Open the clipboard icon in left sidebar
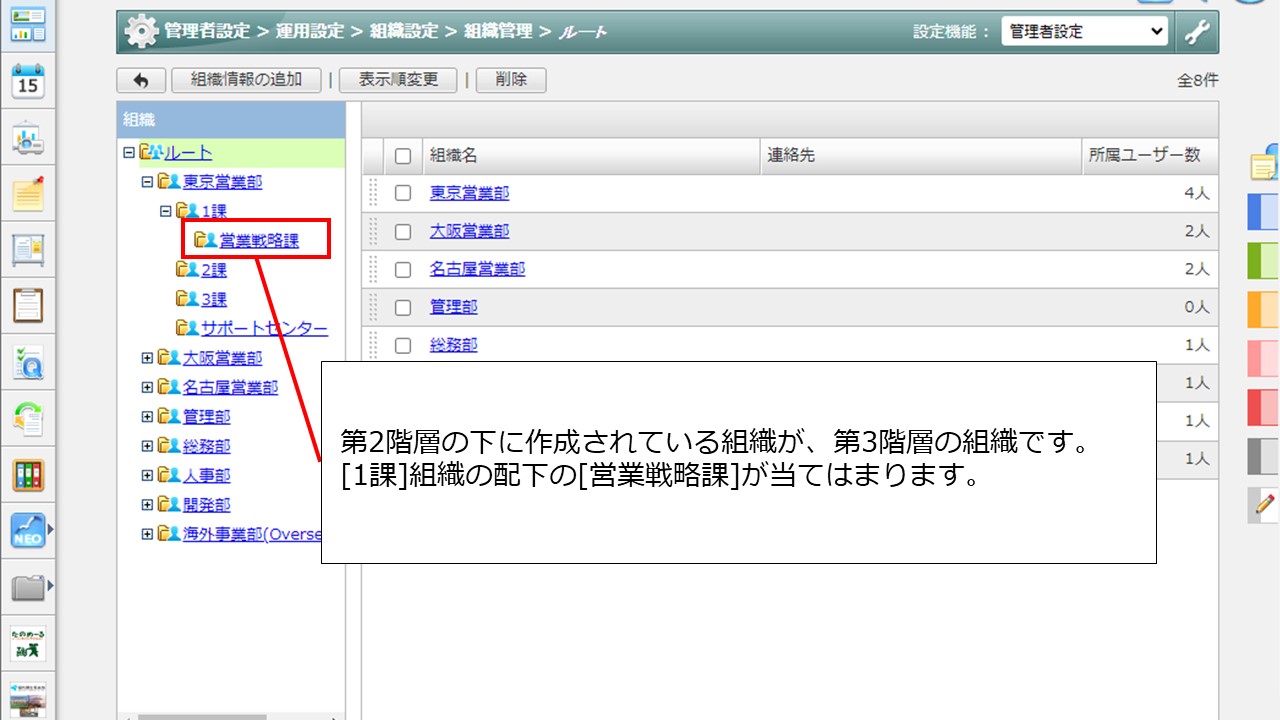 pos(28,305)
